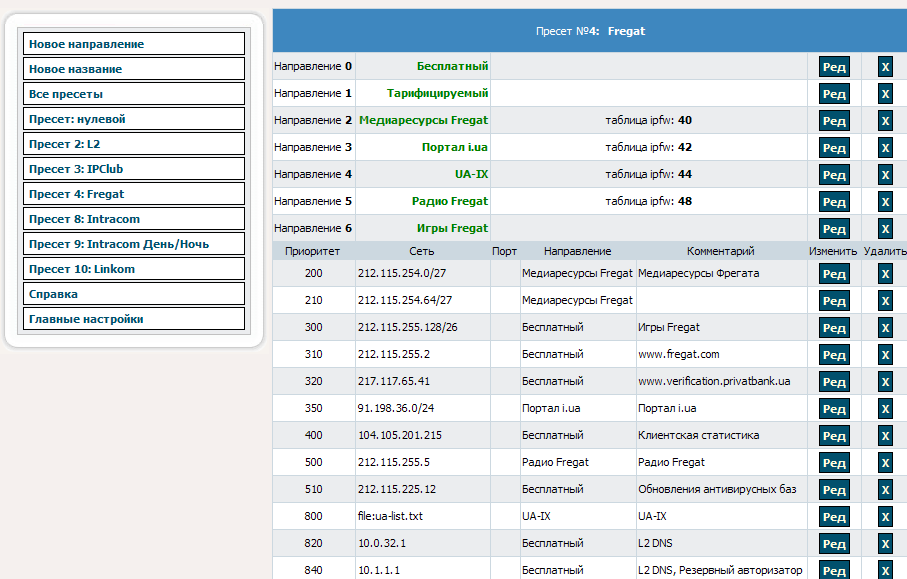Edit Направление 6 Игры Fregat
This screenshot has width=907, height=579.
point(834,229)
